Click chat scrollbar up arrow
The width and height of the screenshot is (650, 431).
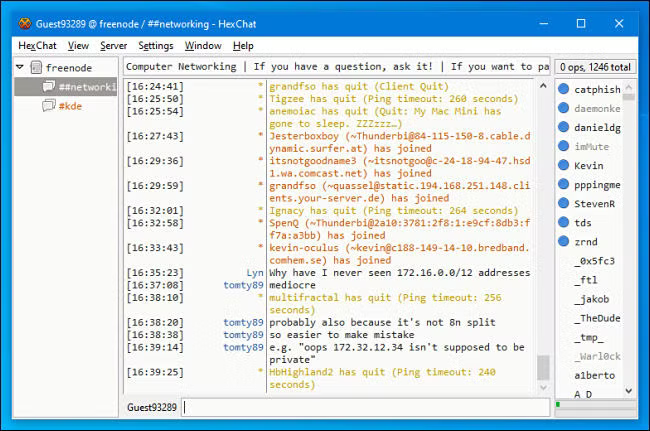tap(543, 86)
